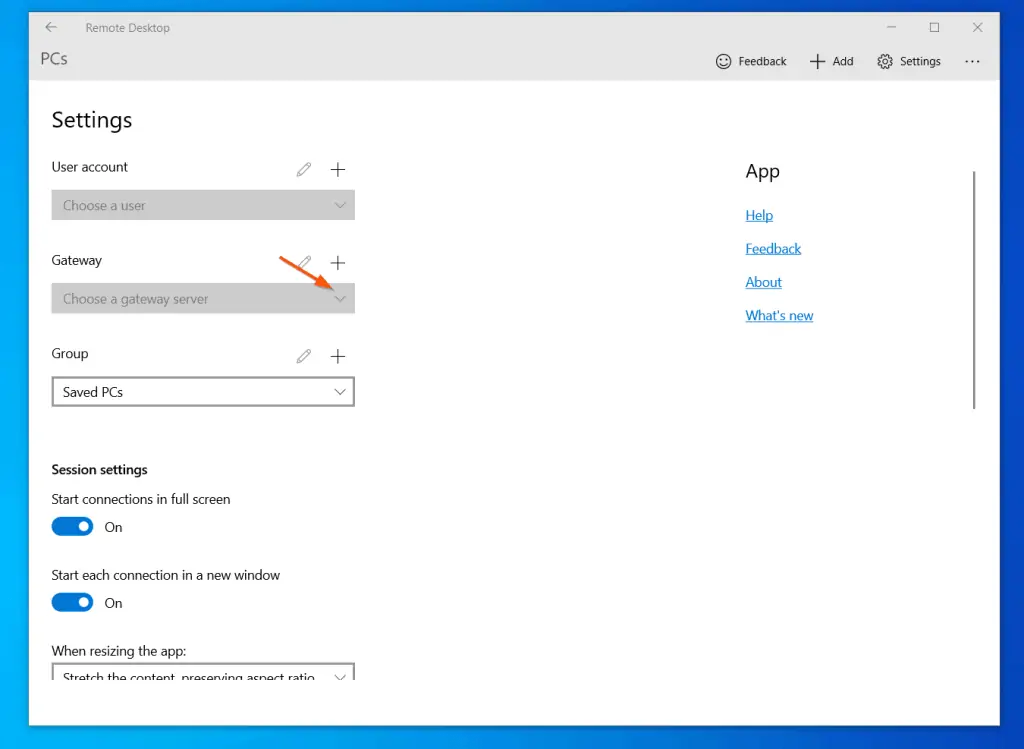Edit the Group using its pencil icon

pyautogui.click(x=303, y=356)
